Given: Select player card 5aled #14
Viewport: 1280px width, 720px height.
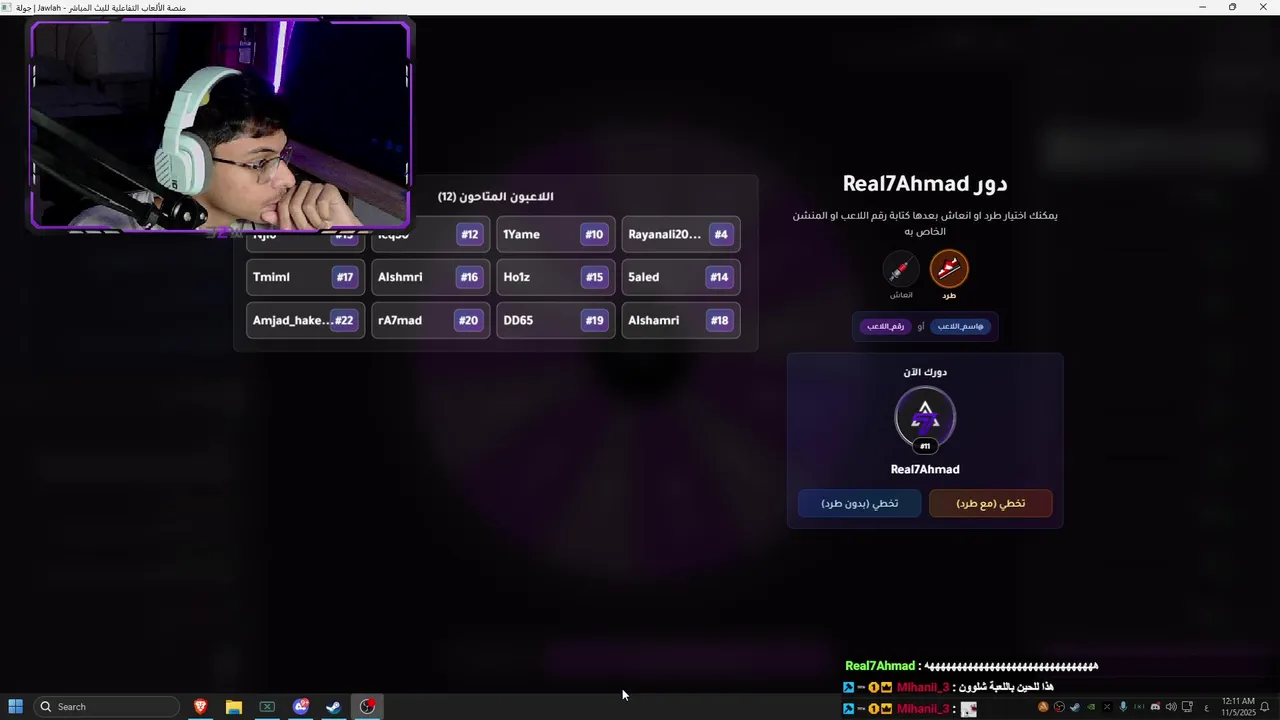Looking at the screenshot, I should click(681, 277).
